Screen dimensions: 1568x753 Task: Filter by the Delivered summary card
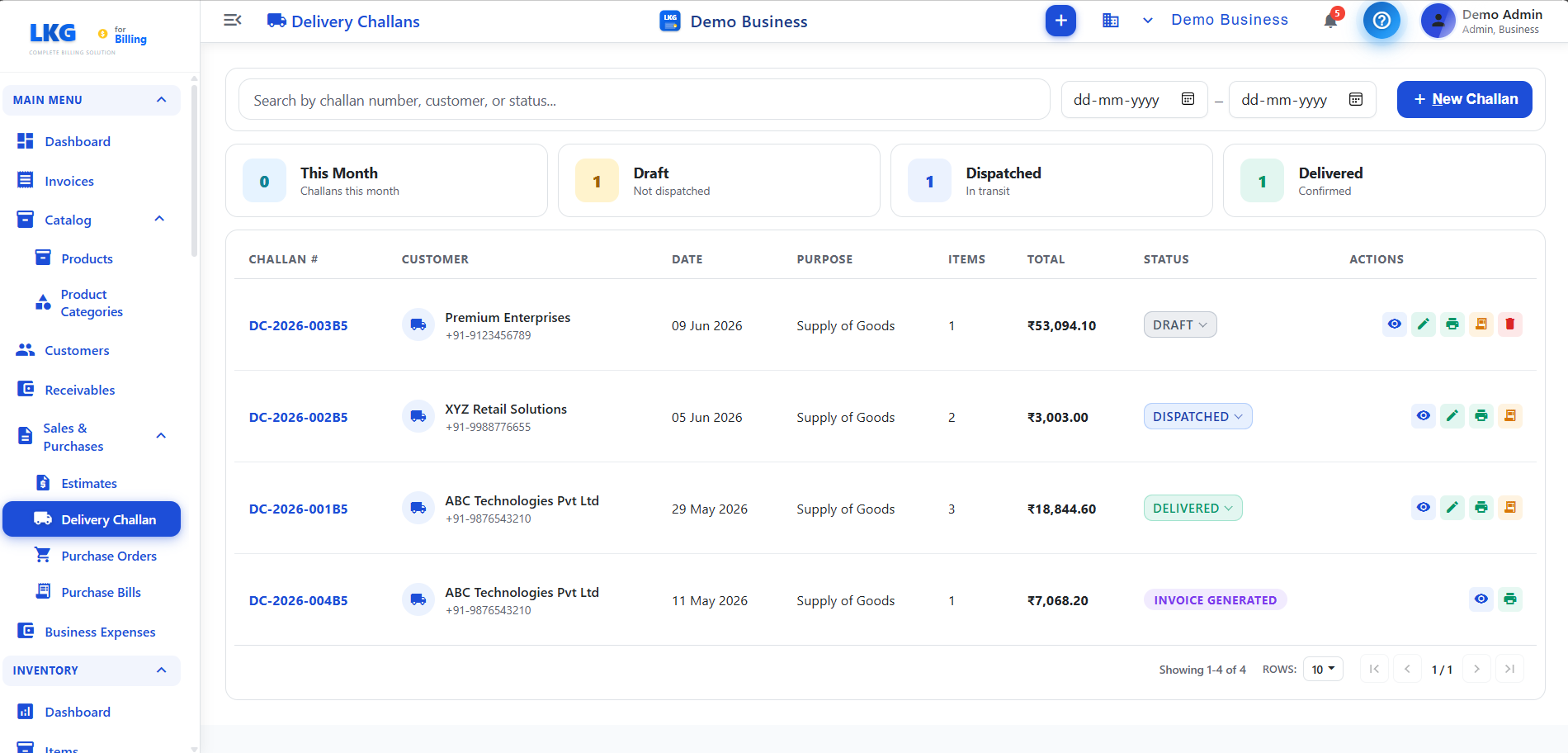(1384, 181)
